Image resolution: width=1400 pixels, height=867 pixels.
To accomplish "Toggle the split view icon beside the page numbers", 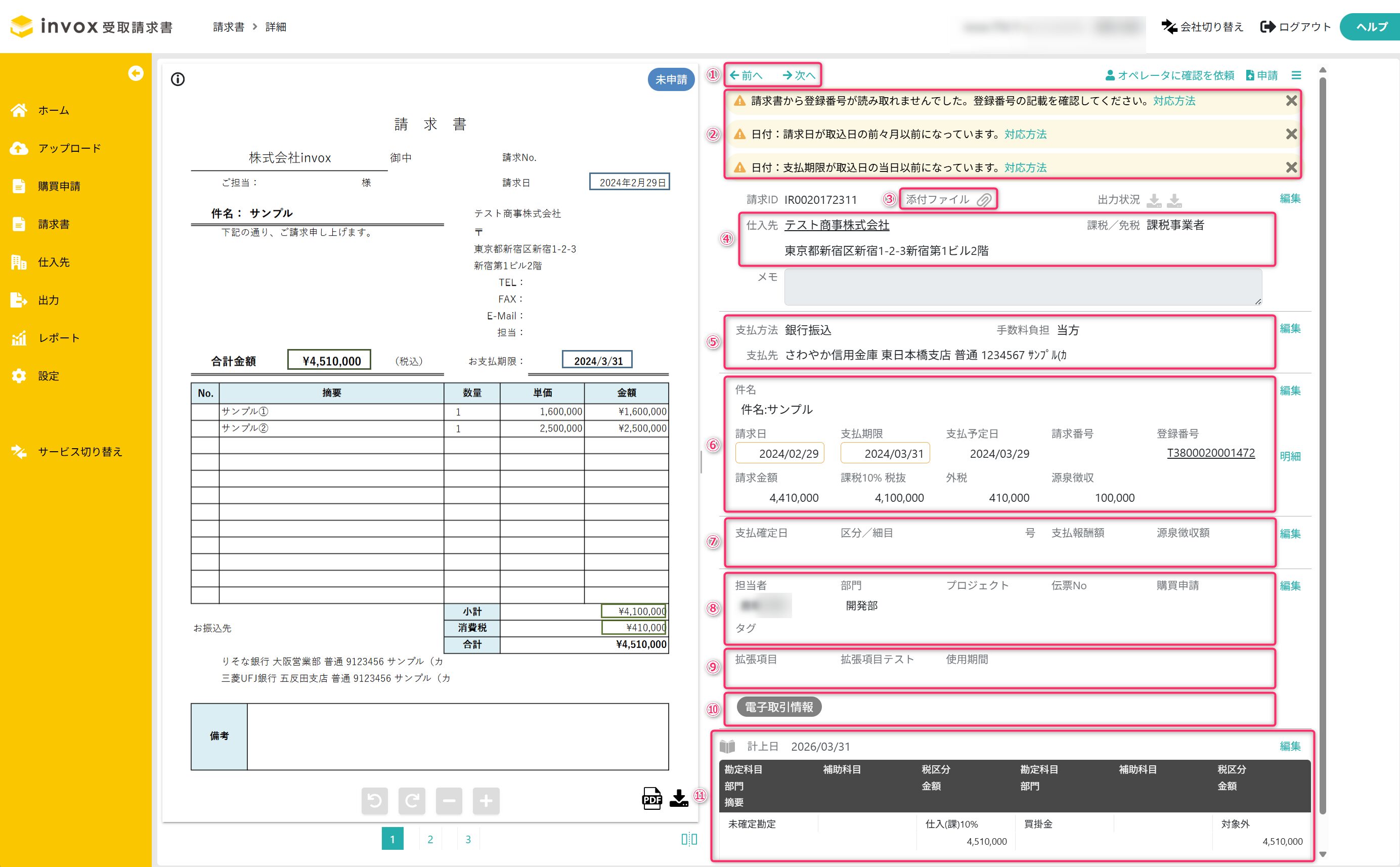I will tap(688, 840).
